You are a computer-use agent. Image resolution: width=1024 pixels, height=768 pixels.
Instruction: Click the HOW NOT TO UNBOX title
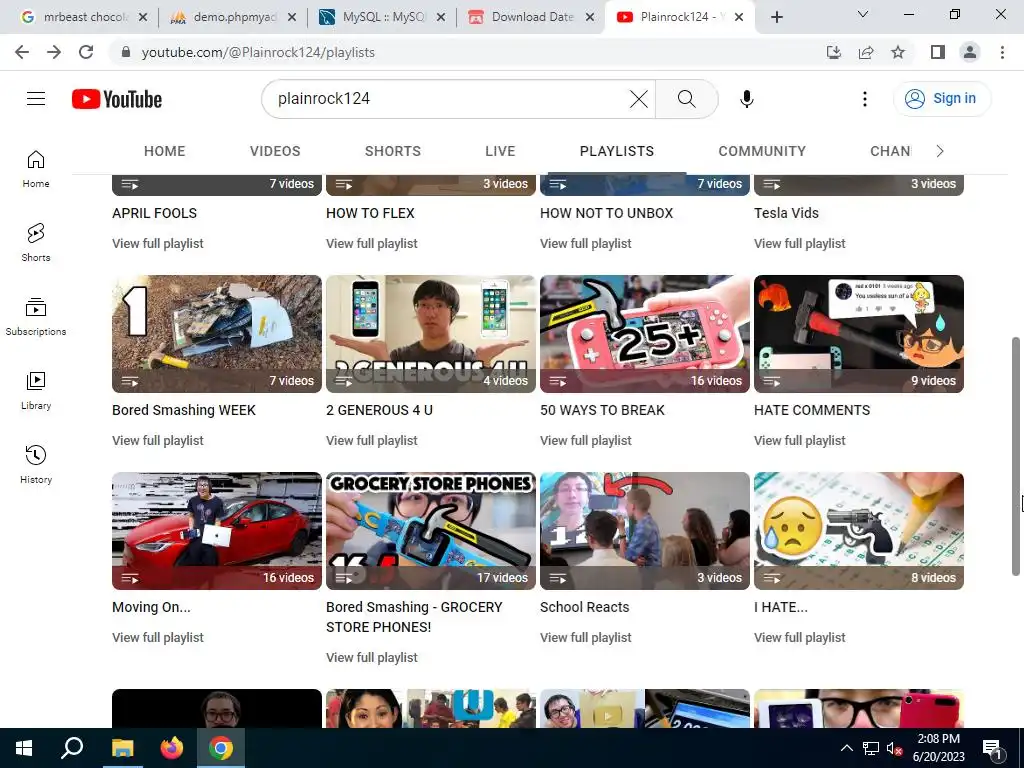pyautogui.click(x=606, y=213)
